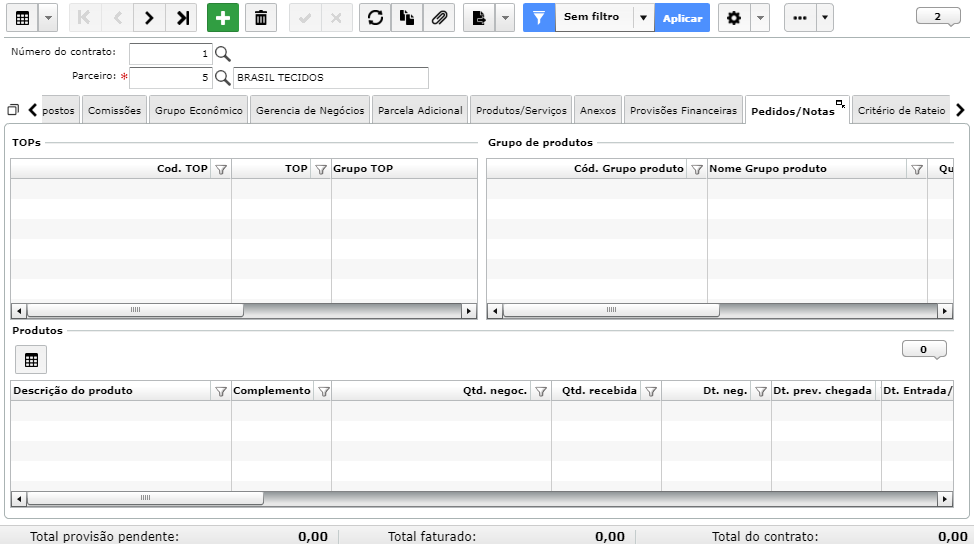Open the Produtos/Serviços tab

[x=521, y=111]
